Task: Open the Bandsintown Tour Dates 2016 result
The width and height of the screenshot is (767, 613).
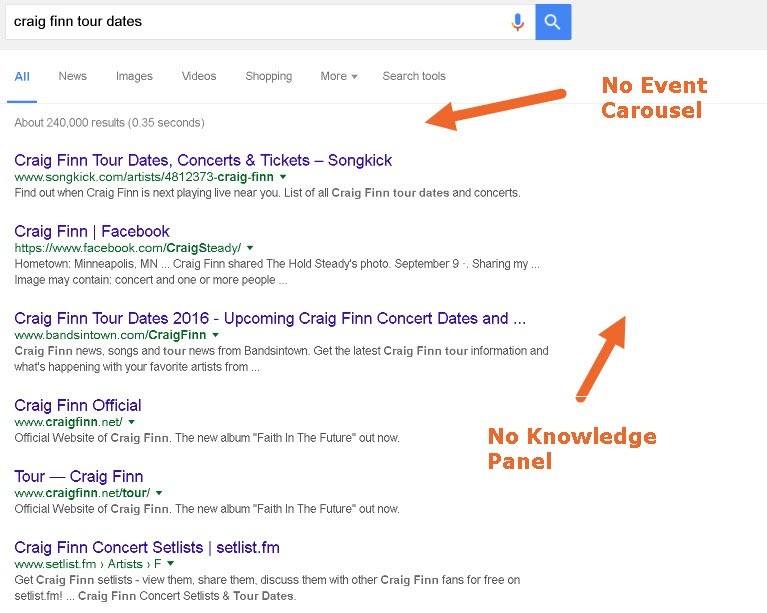Action: tap(270, 318)
